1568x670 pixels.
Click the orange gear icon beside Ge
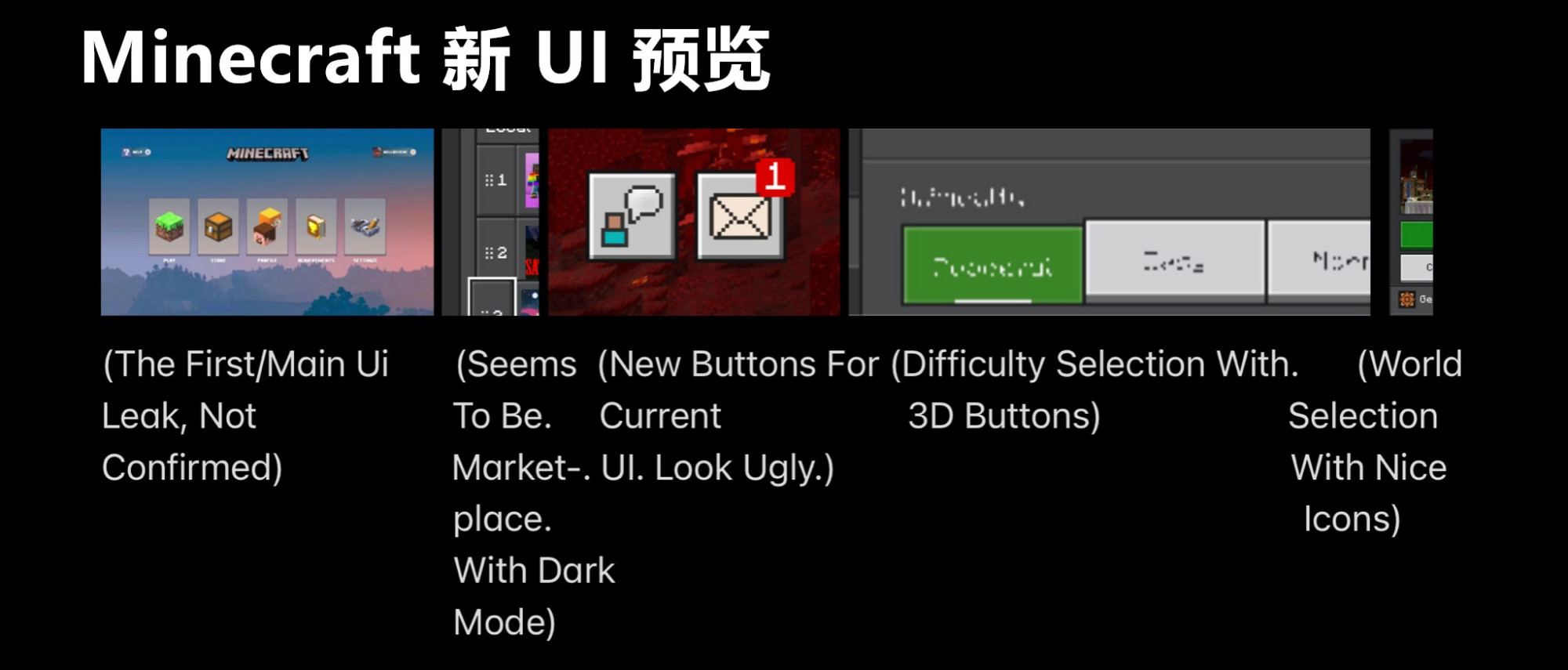(1407, 299)
